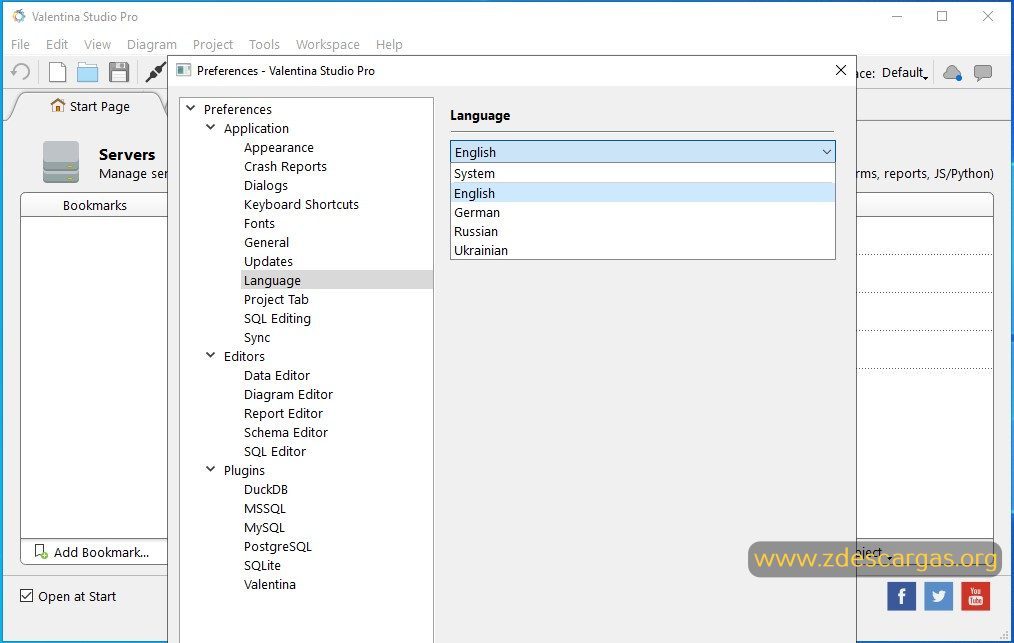Select Appearance in preferences tree
The width and height of the screenshot is (1014, 643).
pos(279,147)
